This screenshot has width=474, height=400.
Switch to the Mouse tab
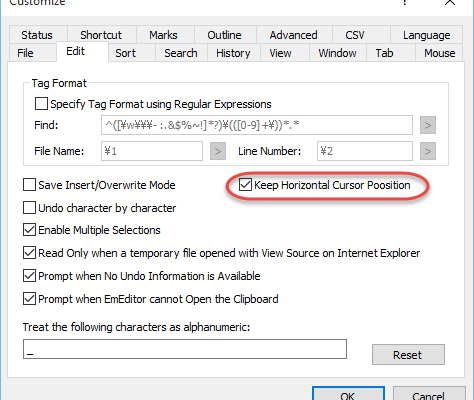click(439, 53)
